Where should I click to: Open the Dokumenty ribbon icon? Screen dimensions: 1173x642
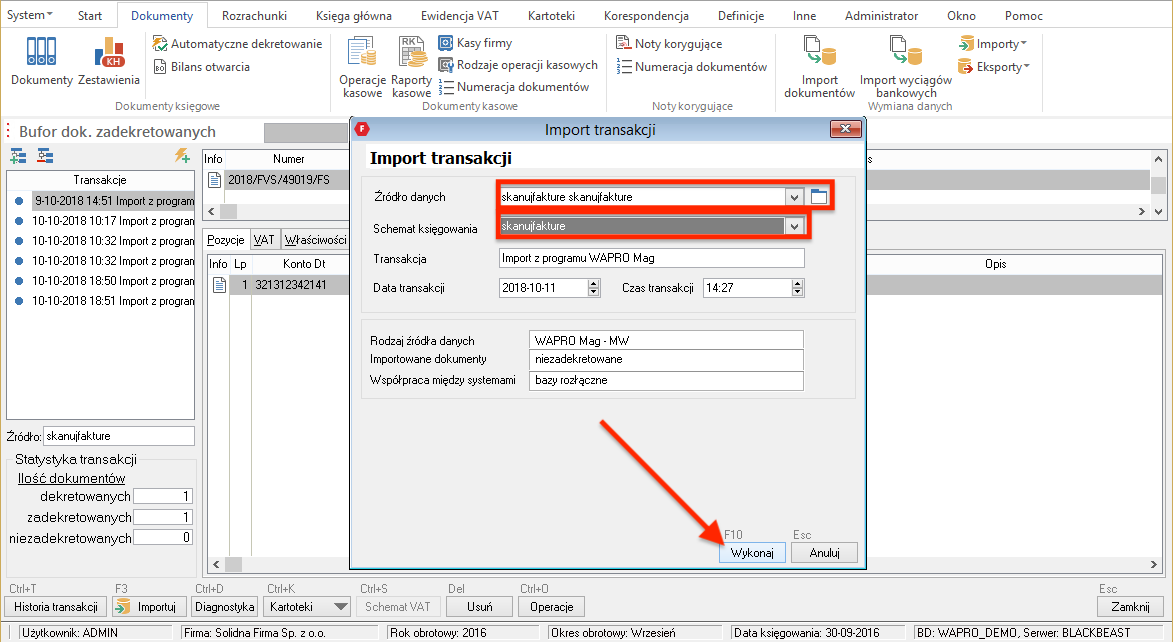[41, 60]
